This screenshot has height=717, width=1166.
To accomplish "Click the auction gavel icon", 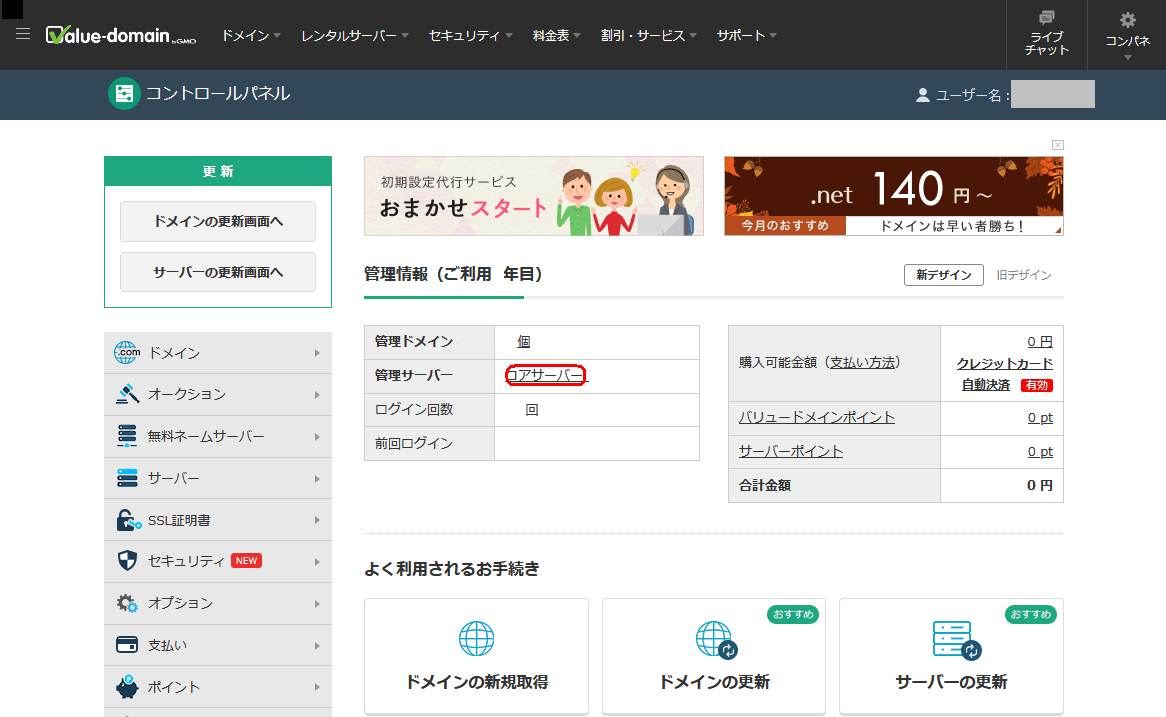I will pyautogui.click(x=127, y=394).
